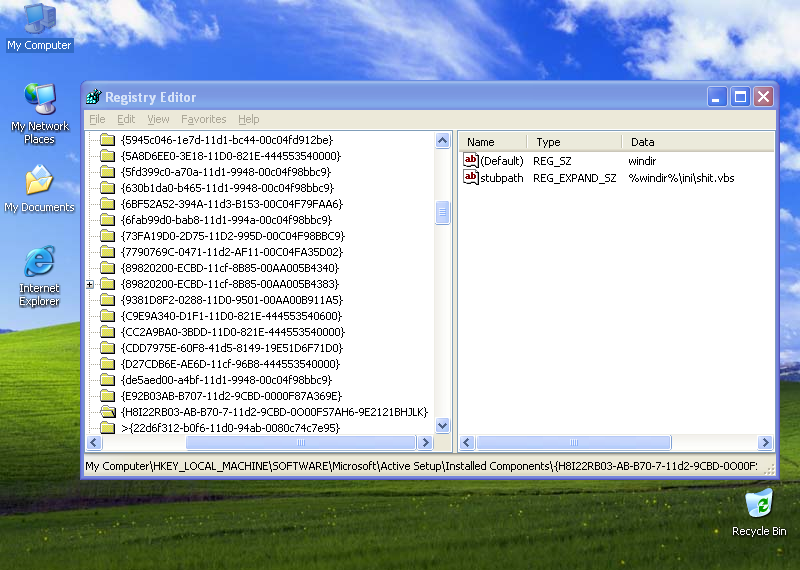
Task: Select the stubpath value string icon
Action: tap(471, 178)
